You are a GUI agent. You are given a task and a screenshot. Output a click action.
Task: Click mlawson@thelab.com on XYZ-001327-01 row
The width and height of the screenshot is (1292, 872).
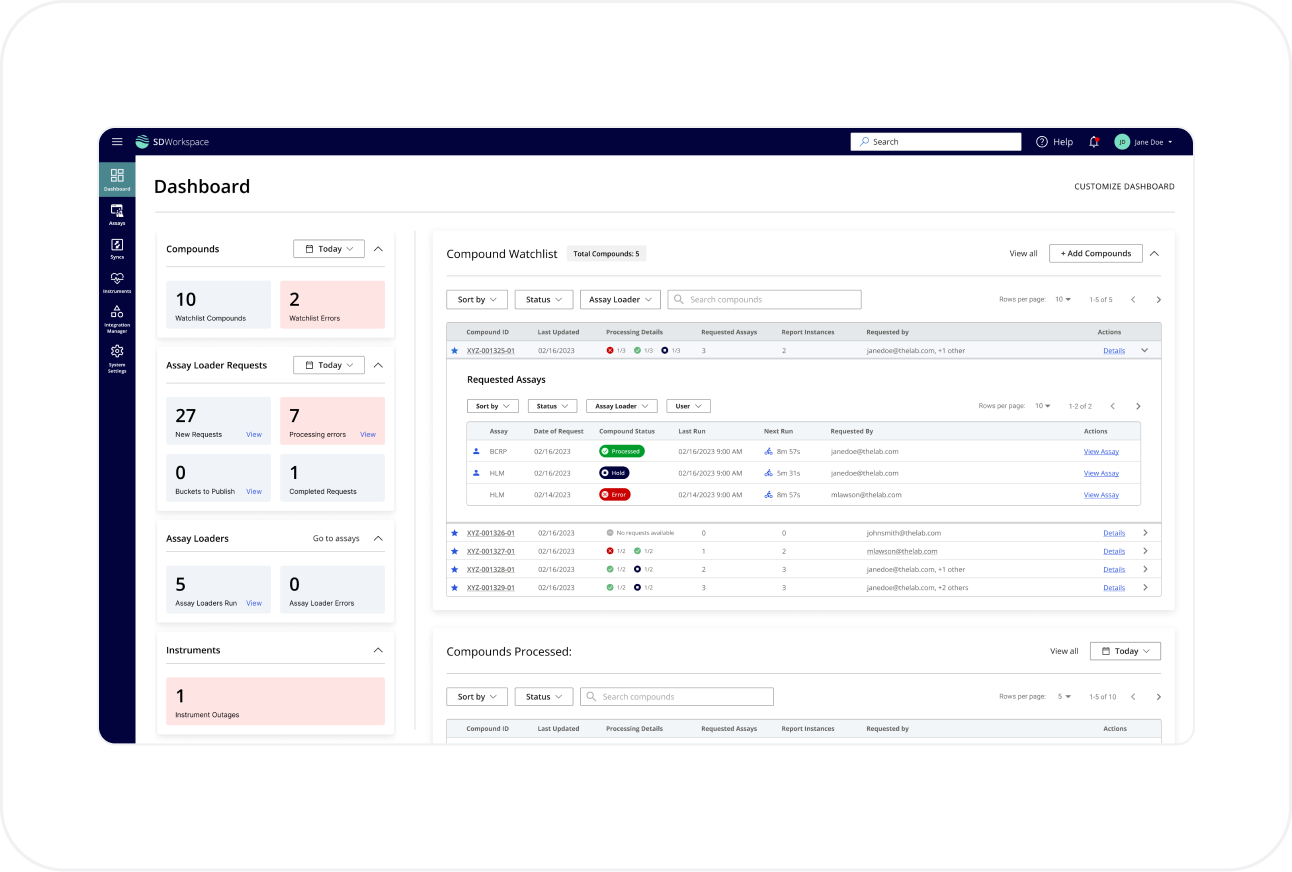[x=902, y=551]
